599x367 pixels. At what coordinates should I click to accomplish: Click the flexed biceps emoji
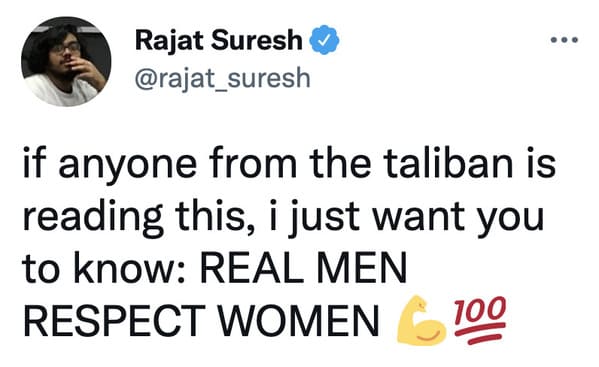point(421,321)
